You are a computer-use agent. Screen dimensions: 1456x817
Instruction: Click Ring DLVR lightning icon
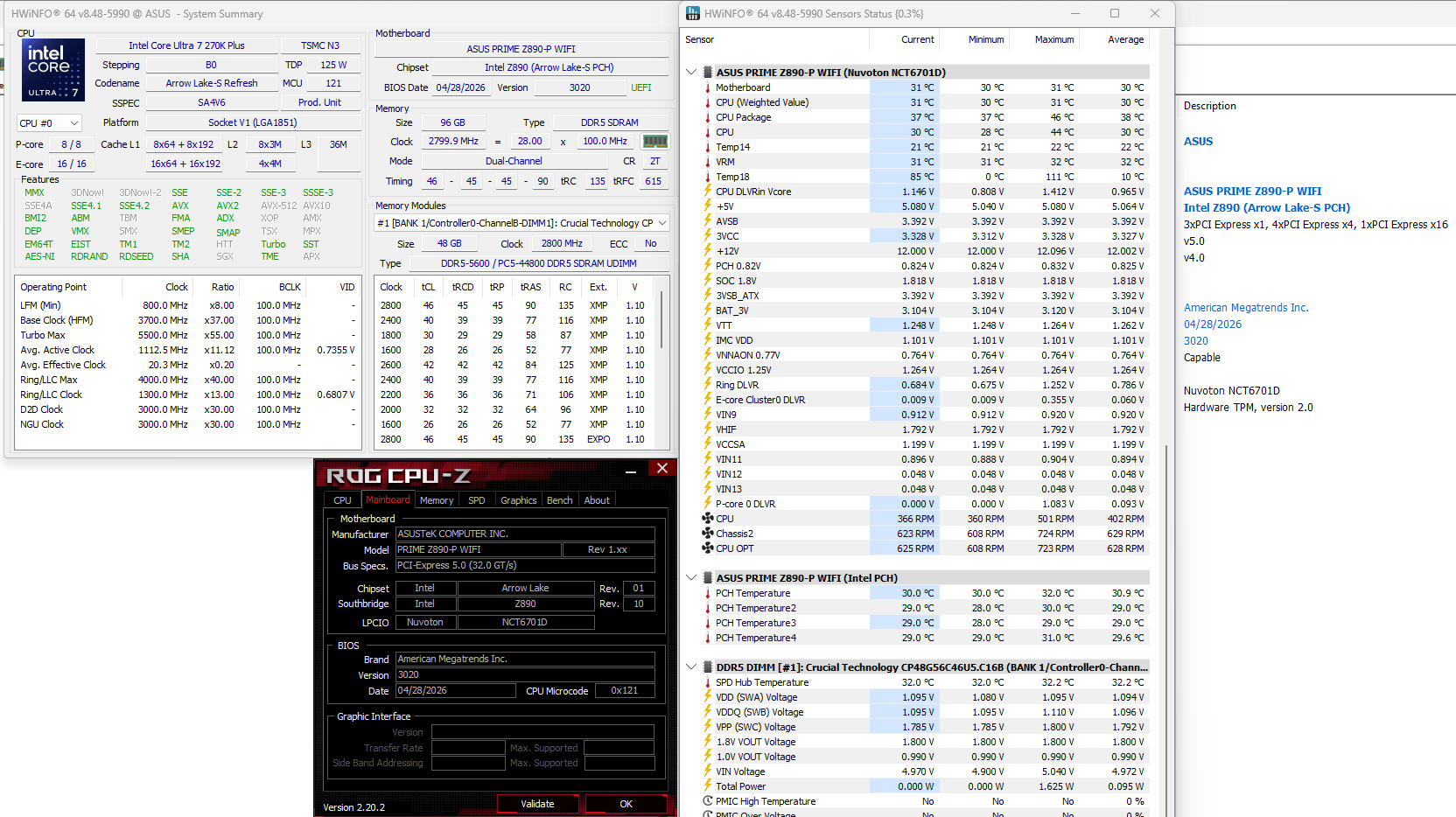click(707, 385)
